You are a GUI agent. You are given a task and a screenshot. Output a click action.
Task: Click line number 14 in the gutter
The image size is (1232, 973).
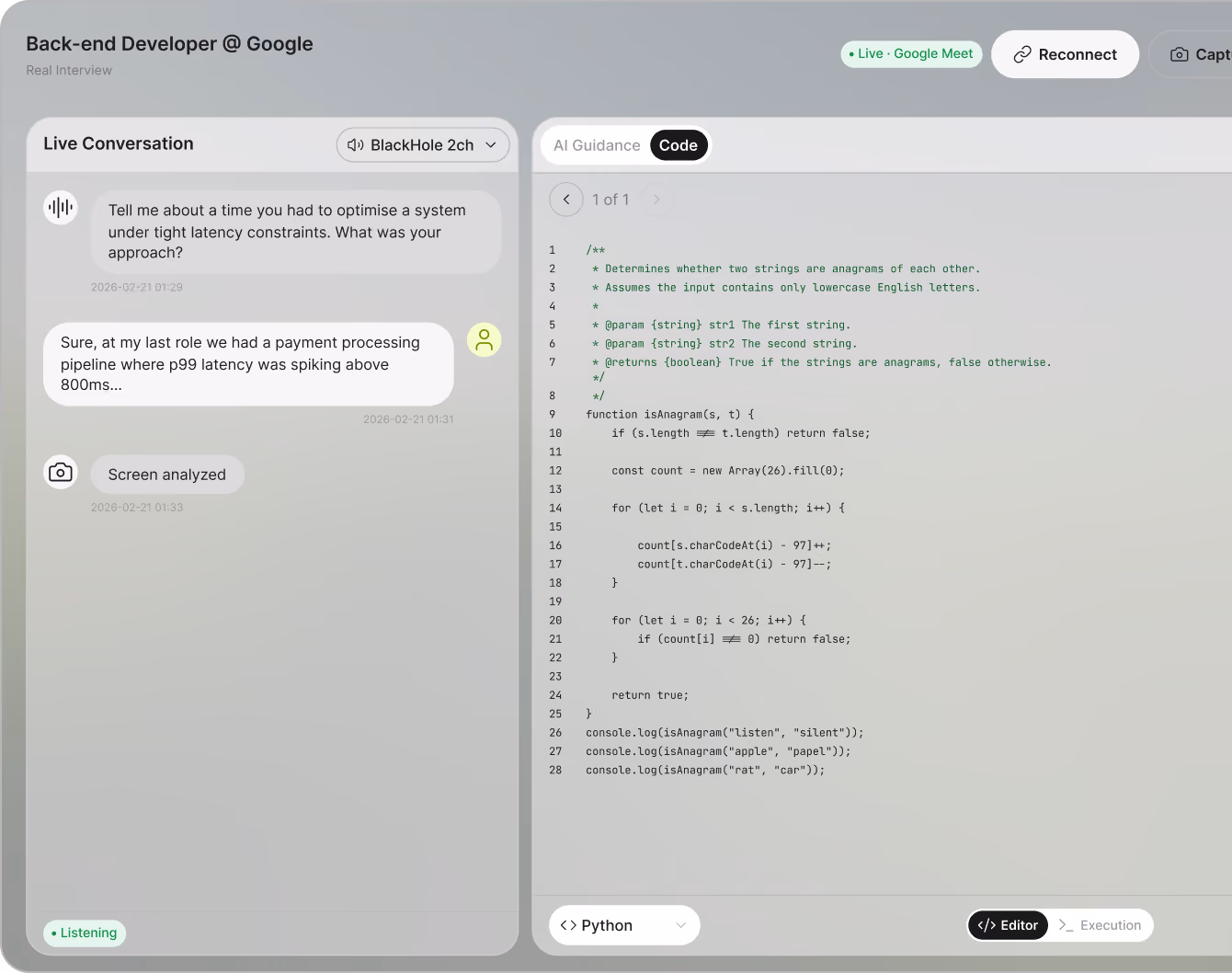click(555, 509)
